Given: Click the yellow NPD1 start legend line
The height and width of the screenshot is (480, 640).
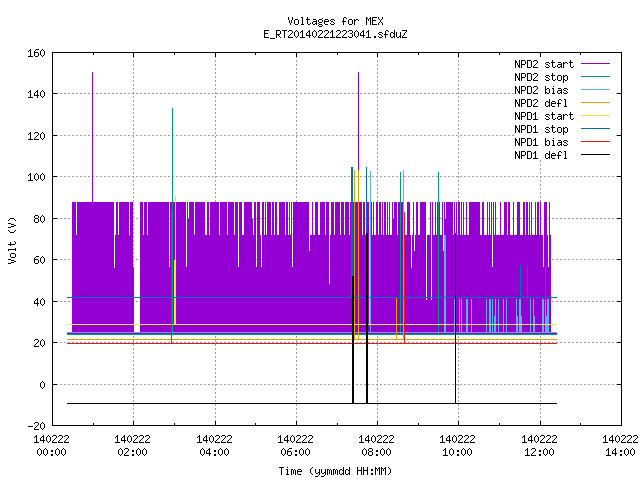Looking at the screenshot, I should click(x=595, y=116).
